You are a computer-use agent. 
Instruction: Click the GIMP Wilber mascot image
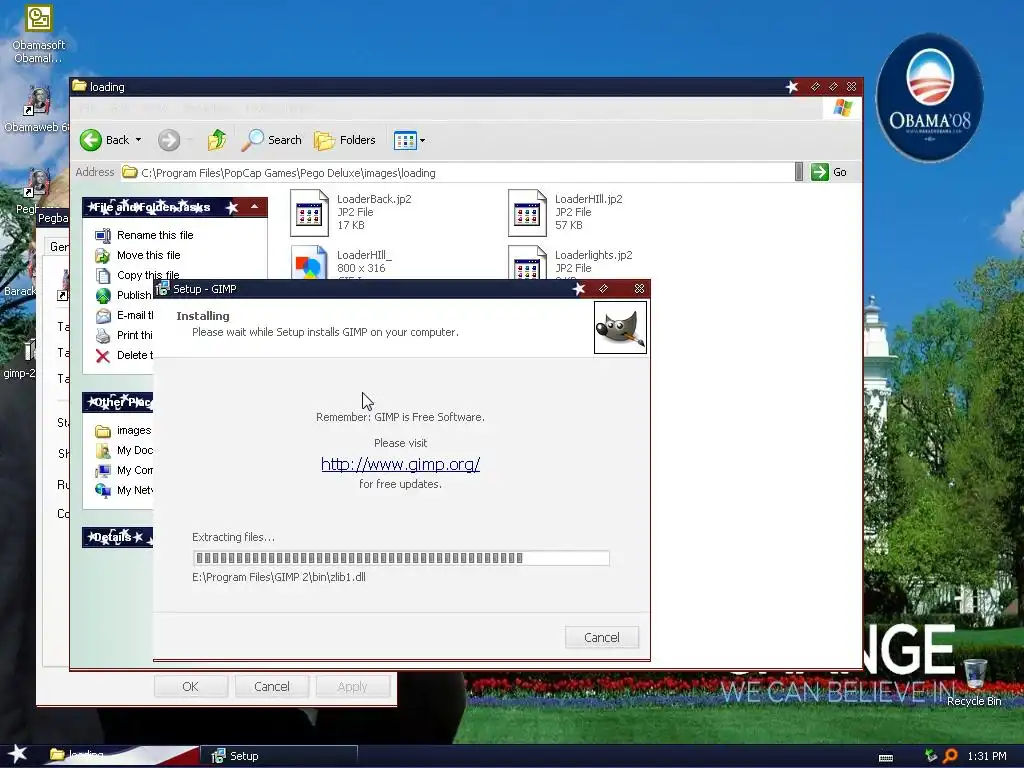click(x=620, y=327)
